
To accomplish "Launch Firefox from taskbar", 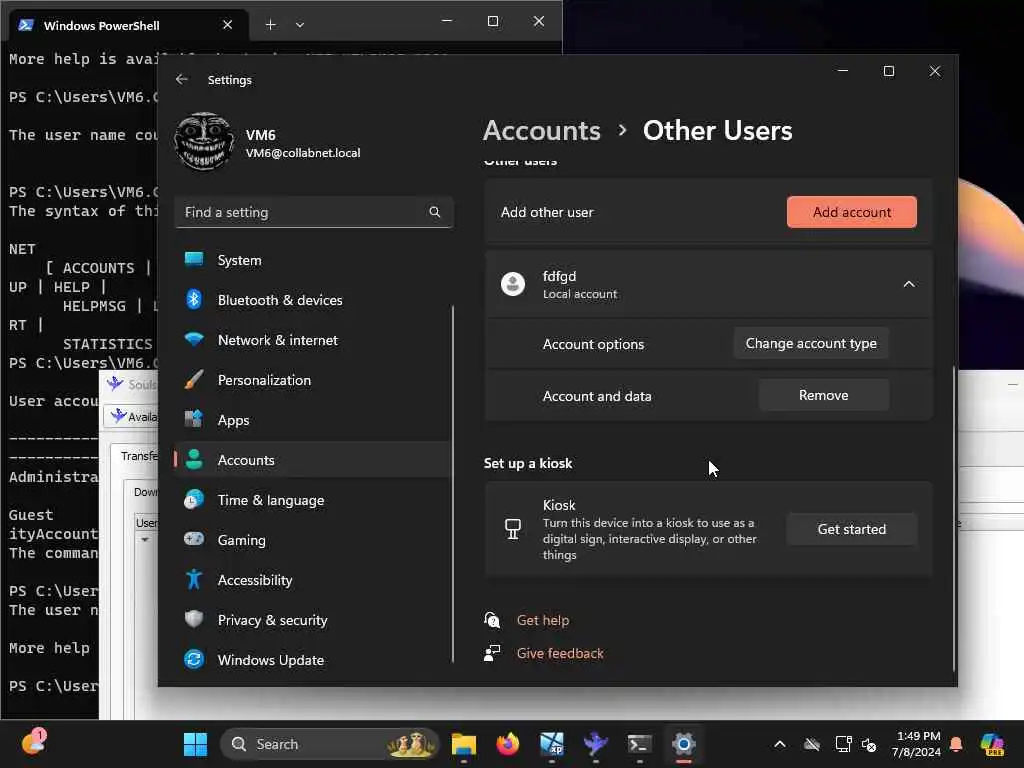I will tap(507, 744).
